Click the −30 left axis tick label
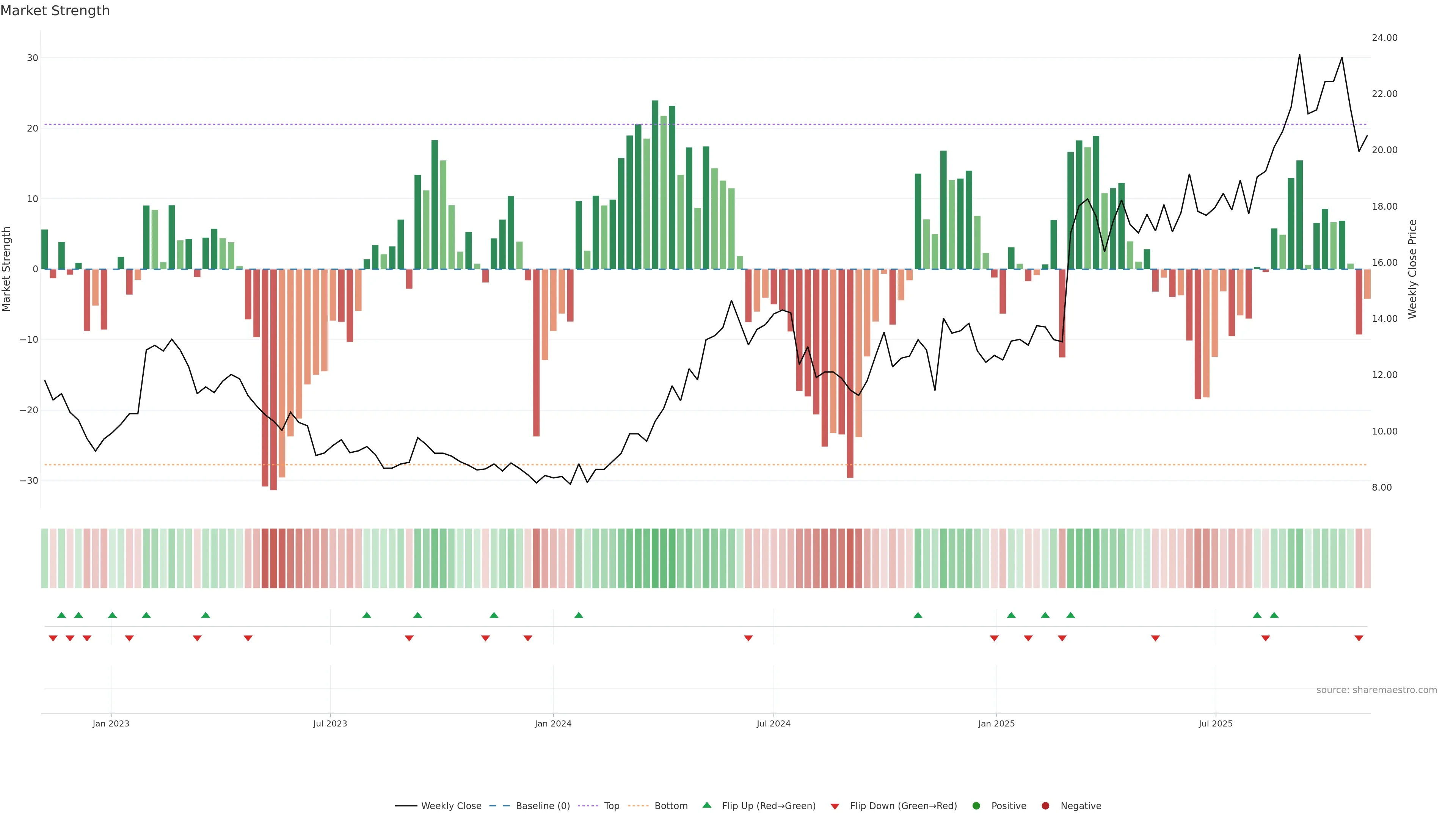The height and width of the screenshot is (819, 1456). [x=29, y=480]
